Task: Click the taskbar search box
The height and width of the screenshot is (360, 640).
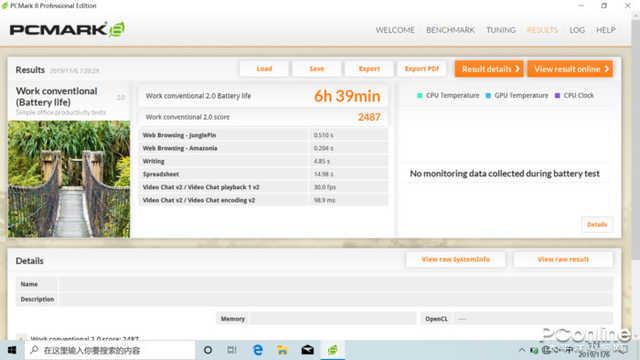Action: [110, 350]
